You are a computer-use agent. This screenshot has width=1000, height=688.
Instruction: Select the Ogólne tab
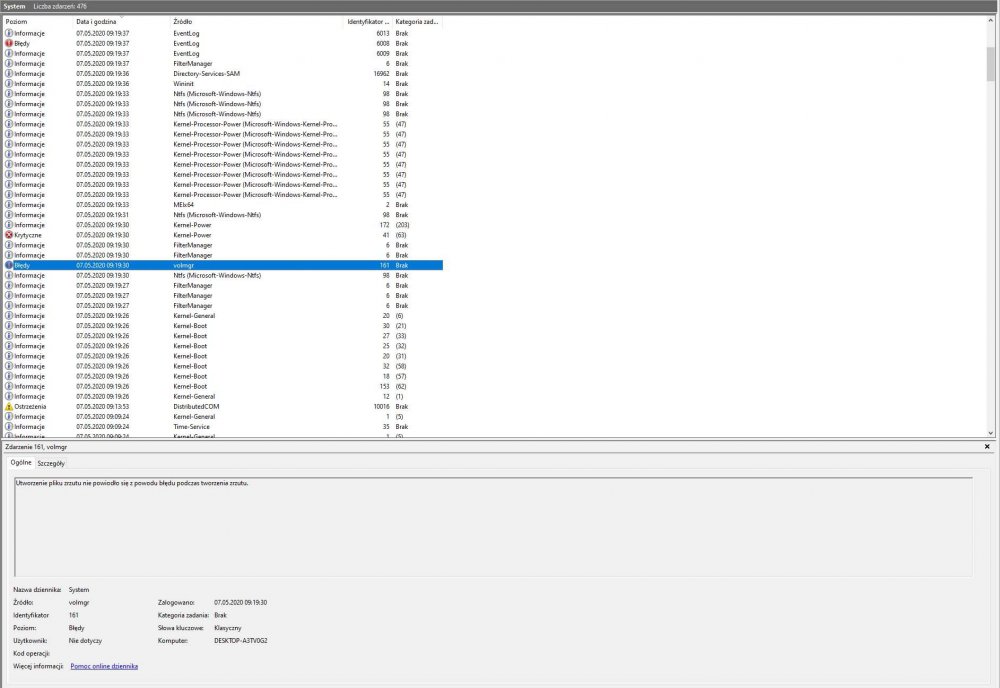coord(20,464)
